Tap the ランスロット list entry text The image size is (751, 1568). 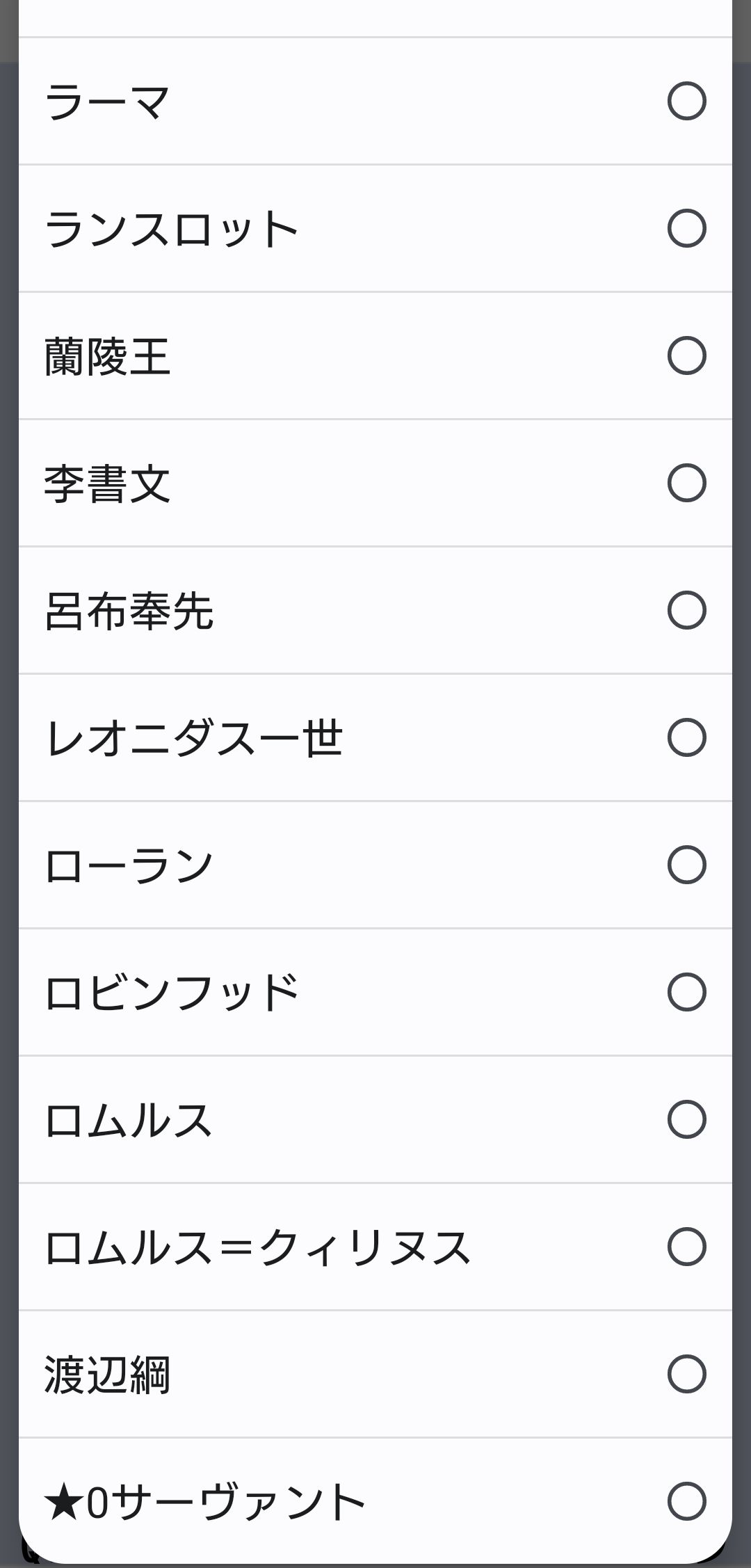pos(171,229)
